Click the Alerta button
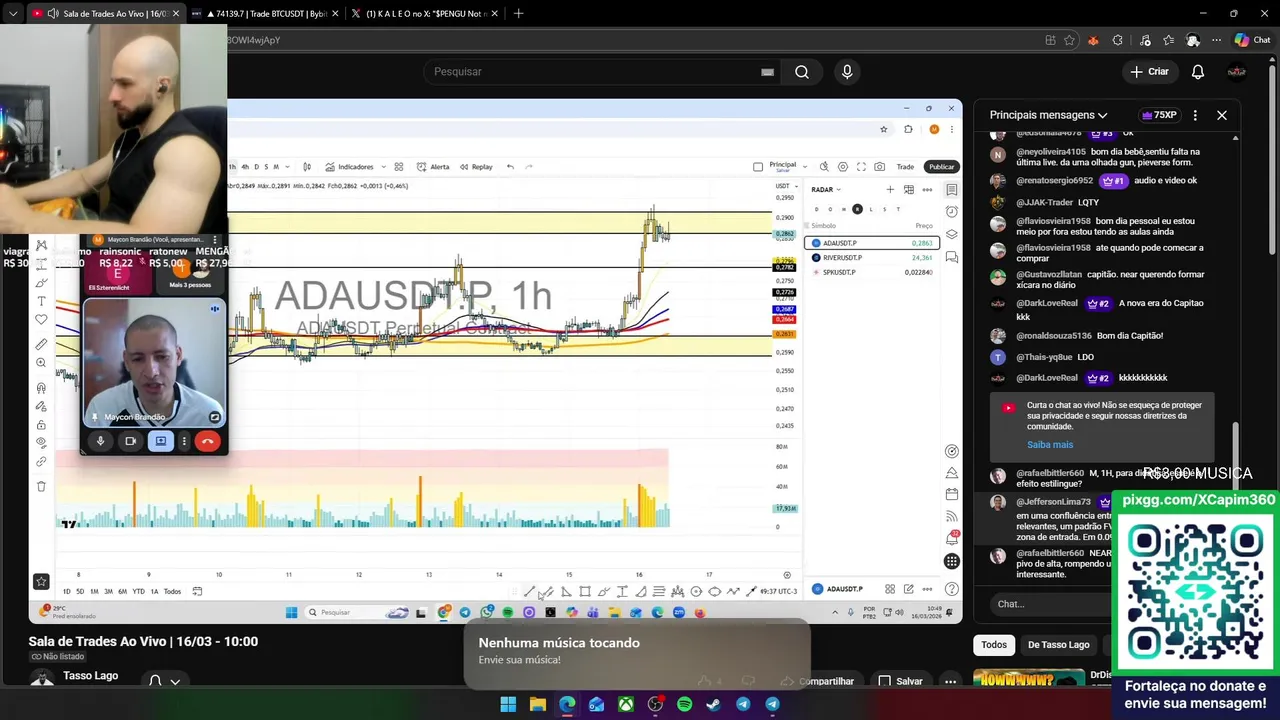This screenshot has width=1280, height=720. click(x=433, y=167)
